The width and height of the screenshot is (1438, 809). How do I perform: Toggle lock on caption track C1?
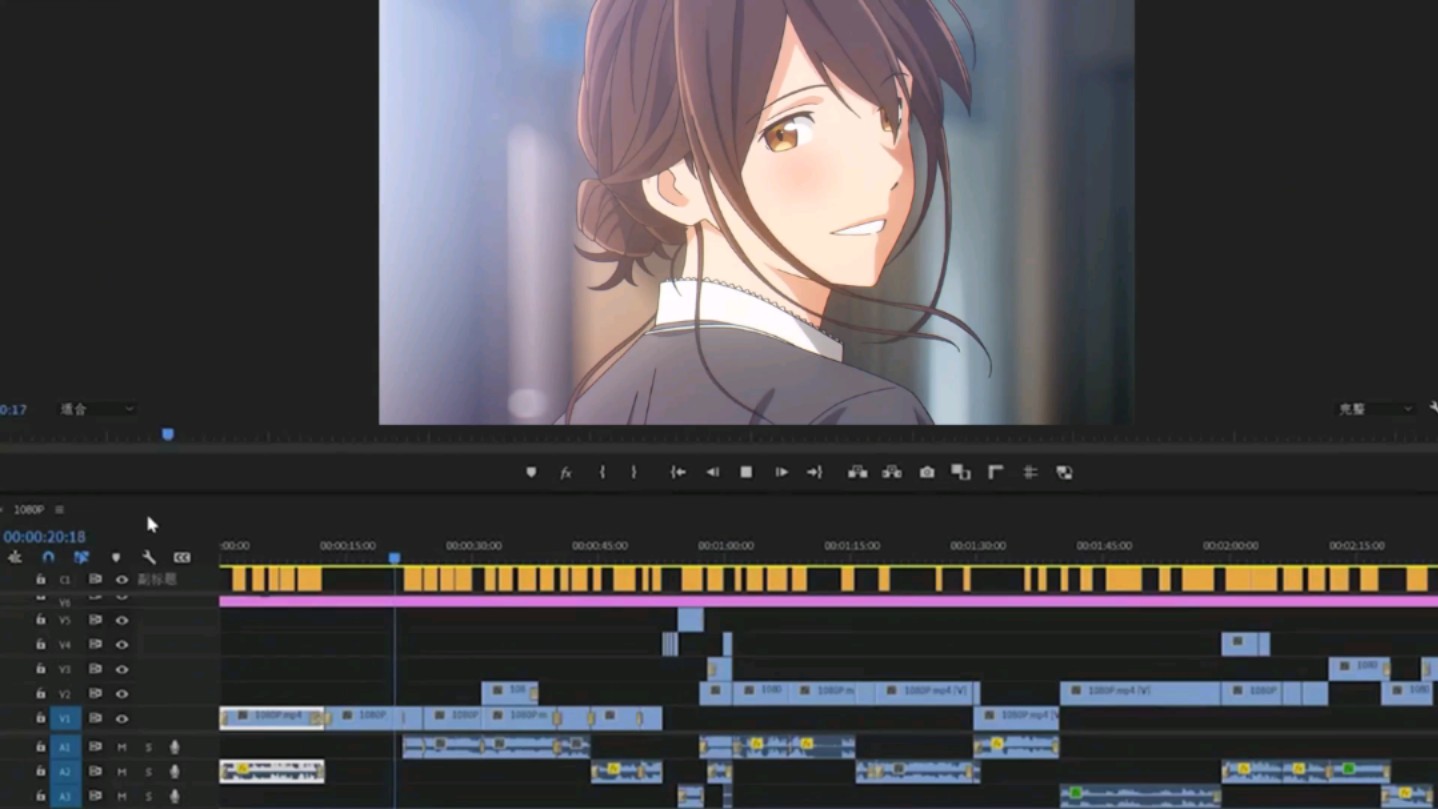[x=41, y=579]
